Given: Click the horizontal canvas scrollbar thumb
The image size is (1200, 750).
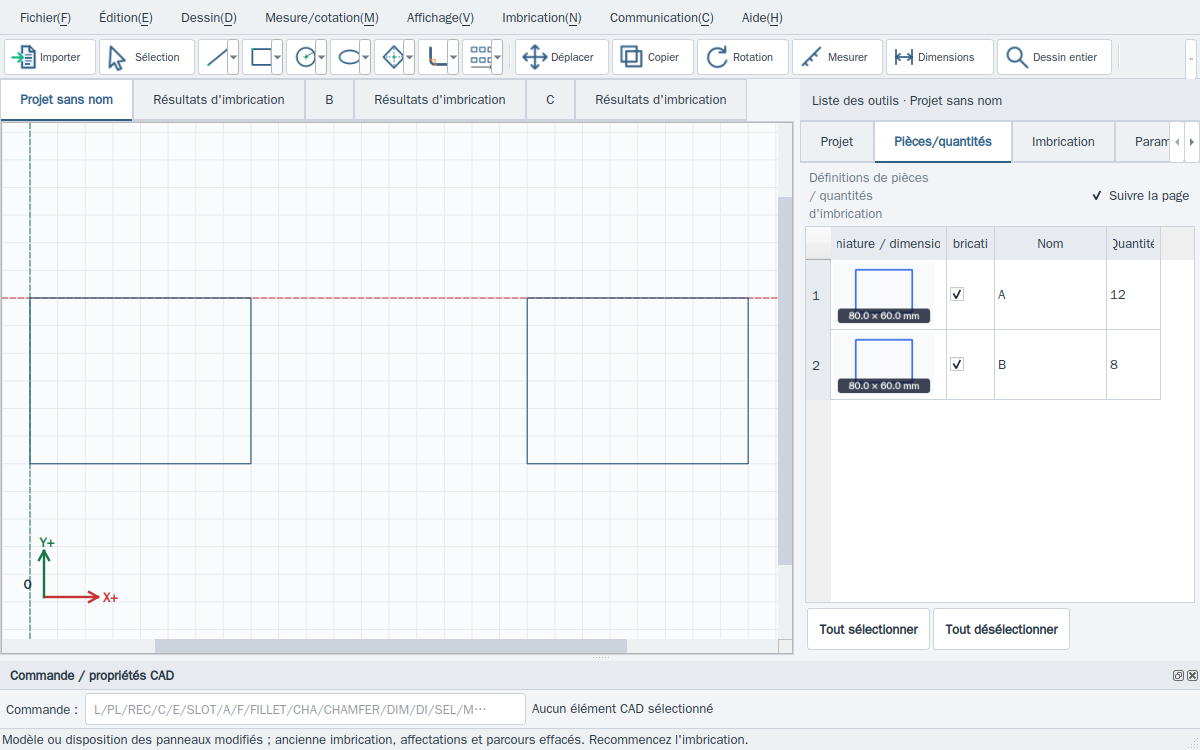Looking at the screenshot, I should coord(391,646).
